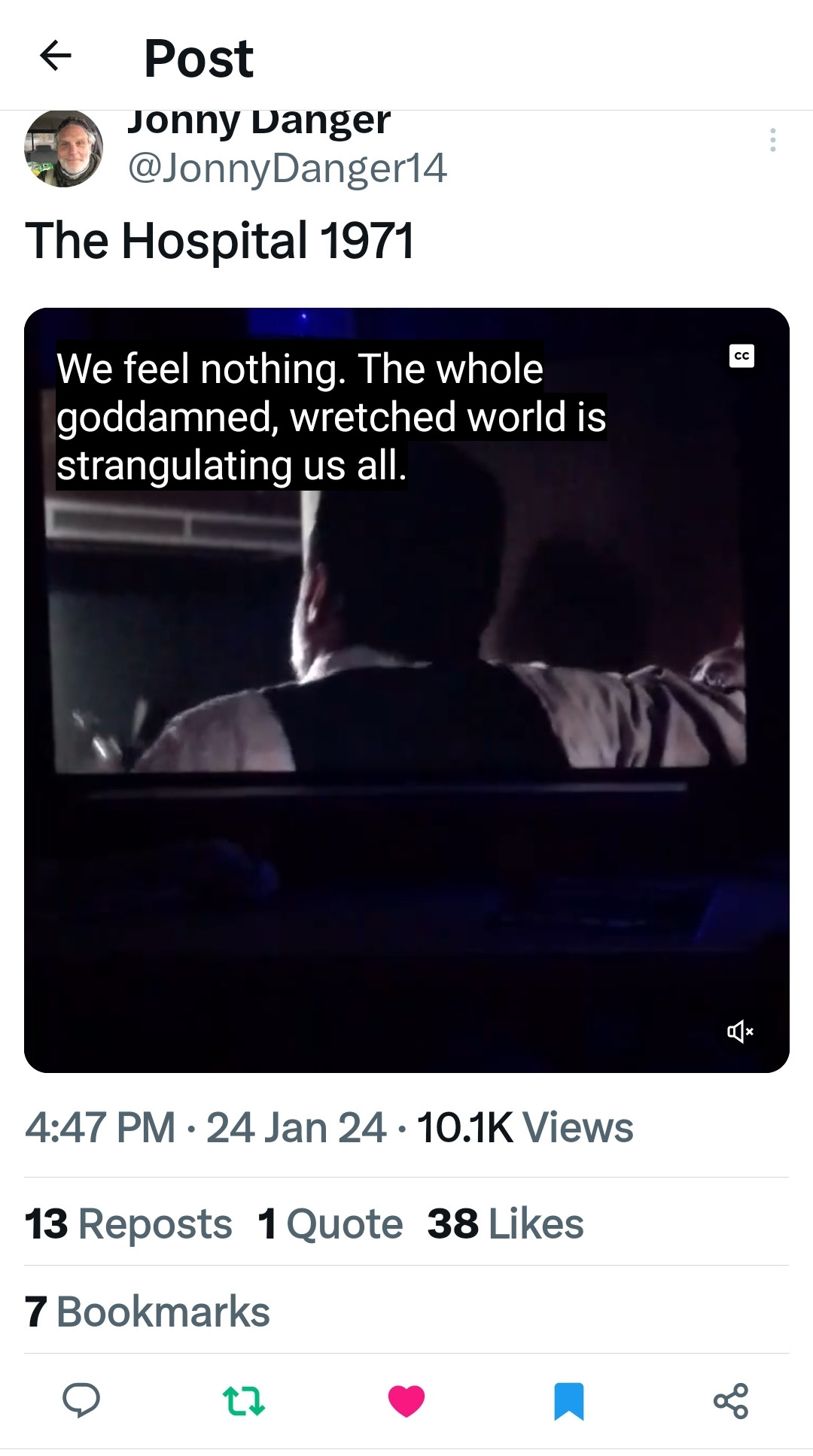Play the video of The Hospital clip
Image resolution: width=813 pixels, height=1456 pixels.
pyautogui.click(x=406, y=690)
